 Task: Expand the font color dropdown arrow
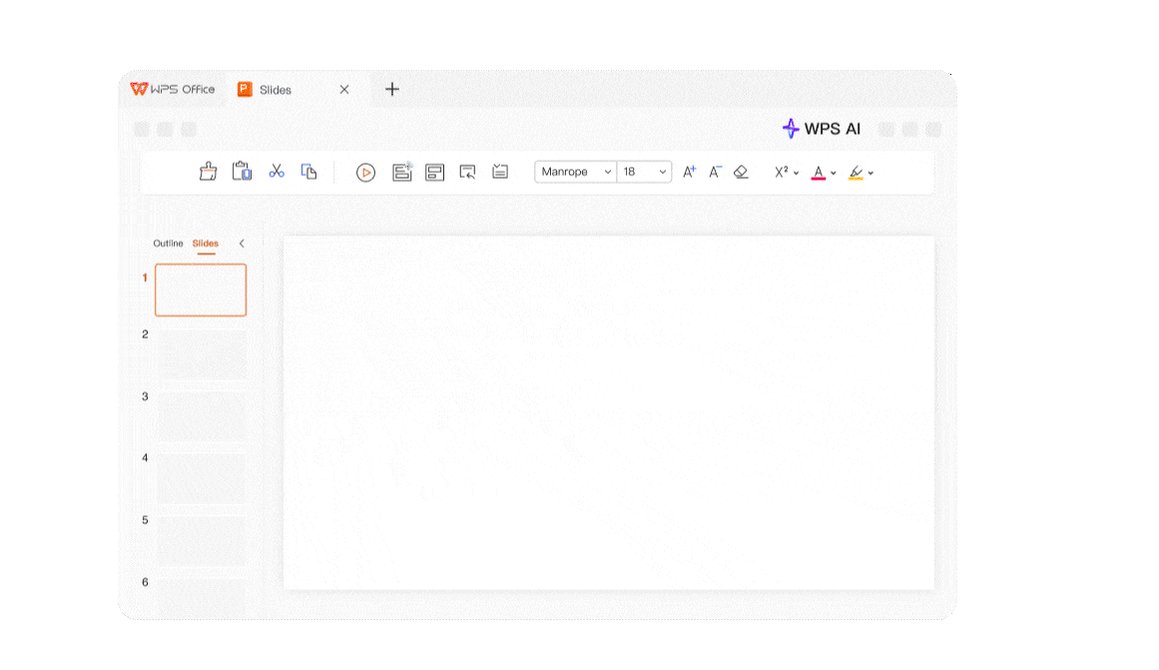[834, 173]
